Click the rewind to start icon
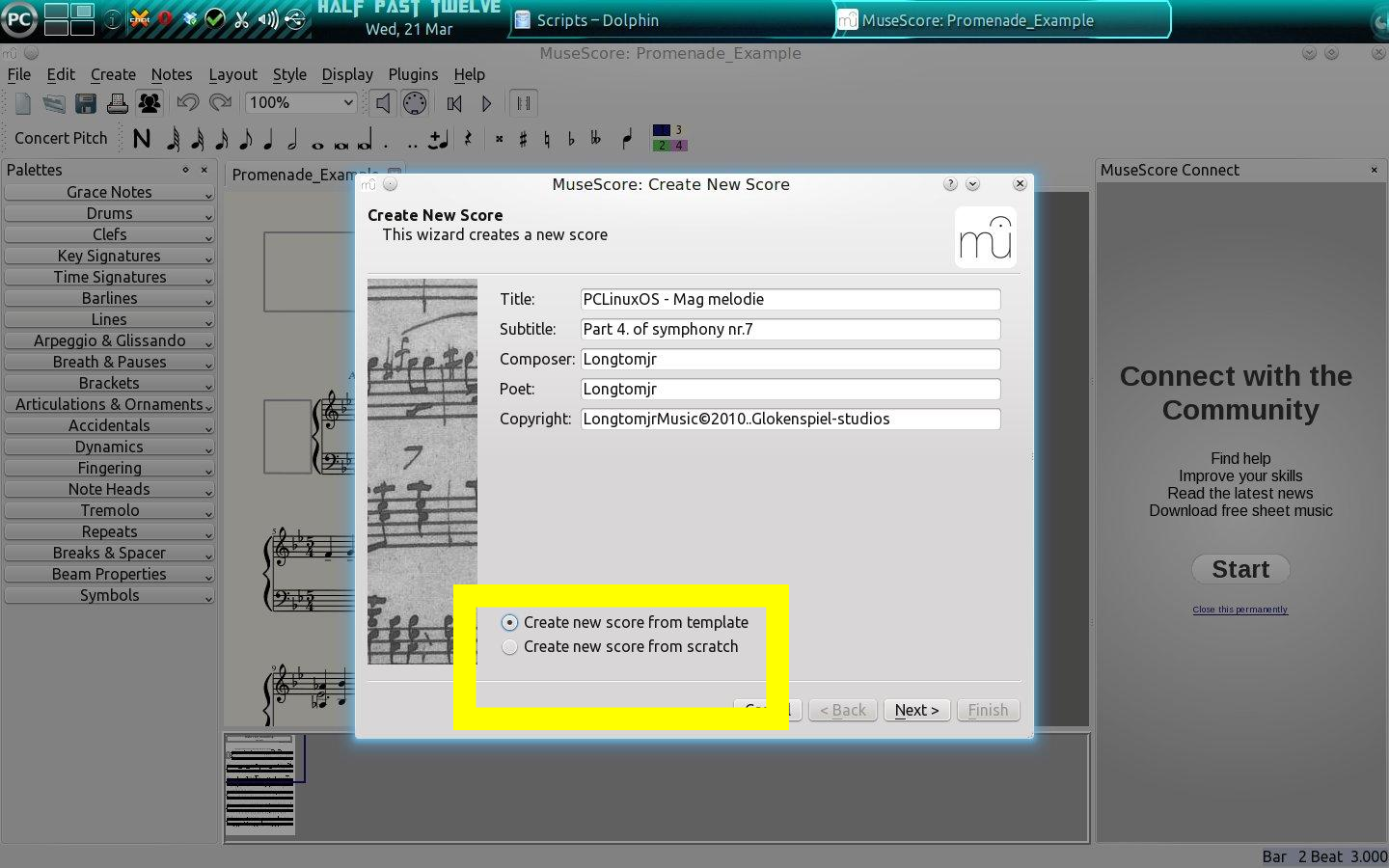Viewport: 1389px width, 868px height. click(454, 103)
